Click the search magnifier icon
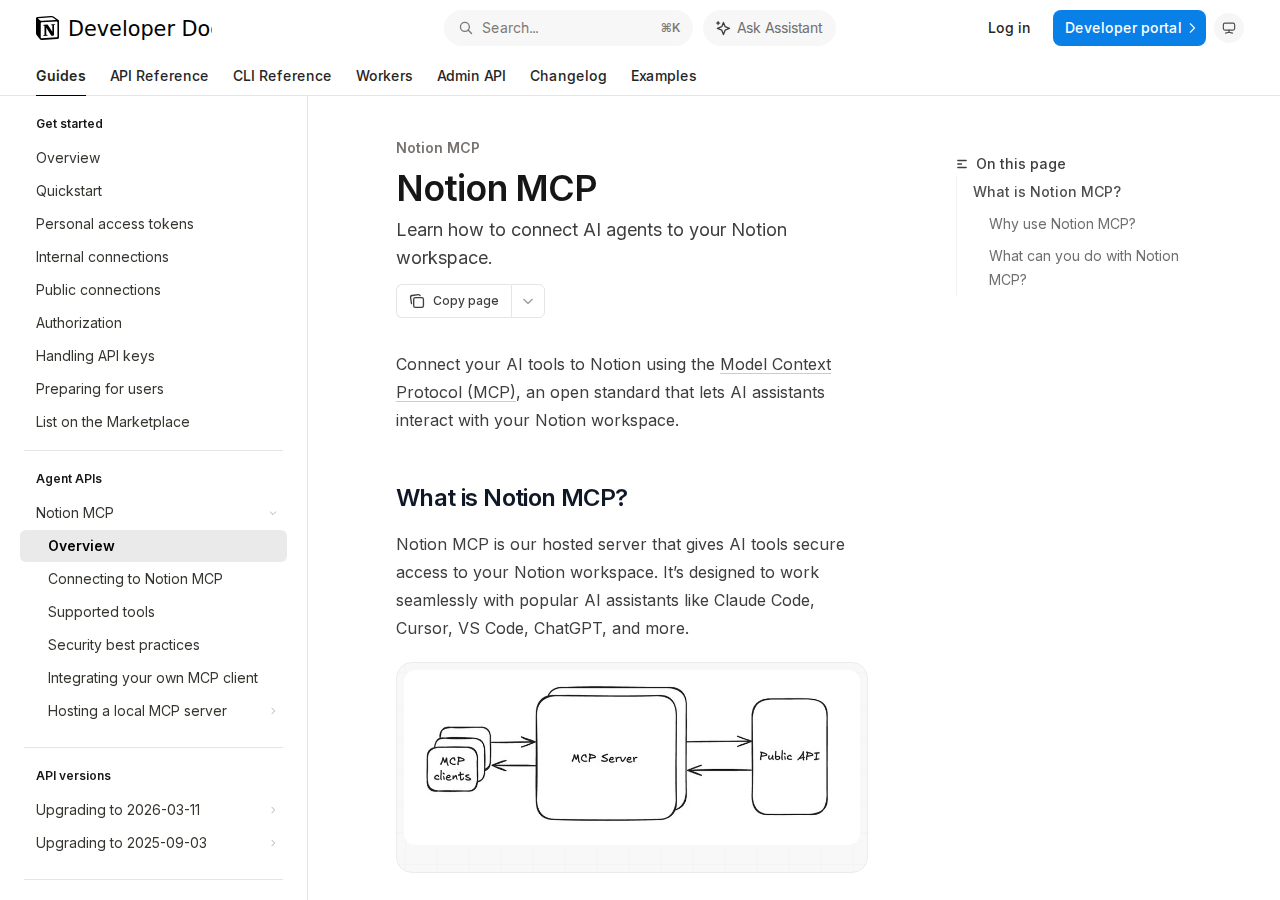This screenshot has height=900, width=1280. (x=466, y=28)
